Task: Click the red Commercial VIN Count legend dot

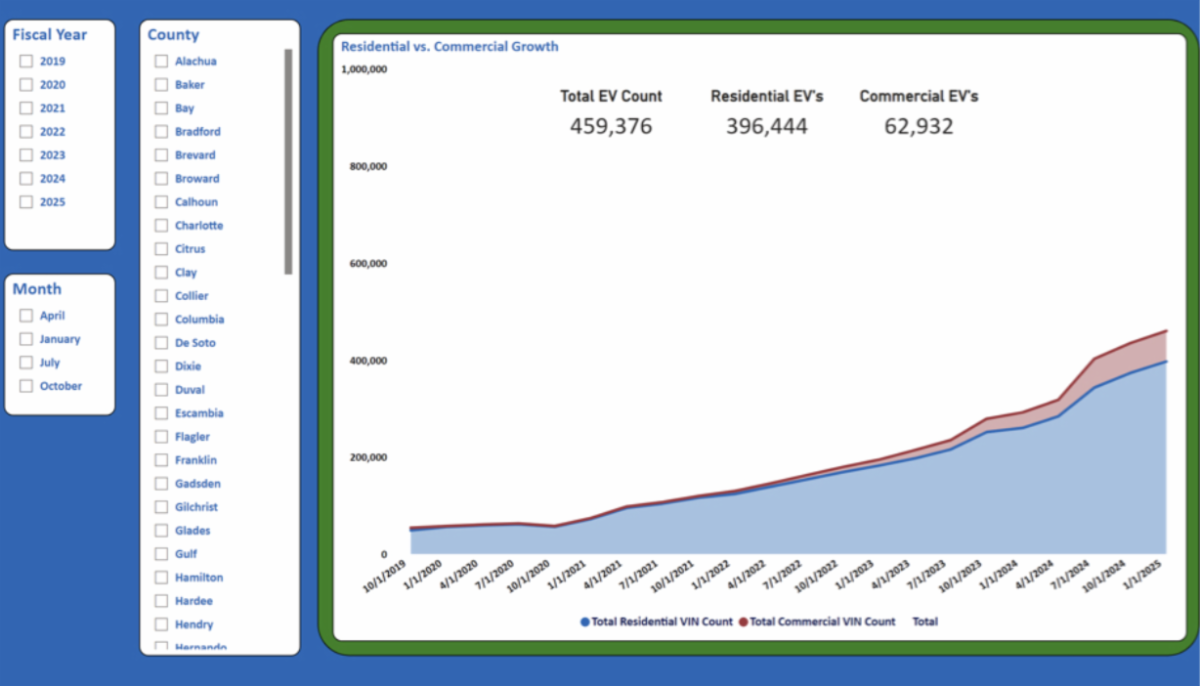Action: click(x=743, y=622)
